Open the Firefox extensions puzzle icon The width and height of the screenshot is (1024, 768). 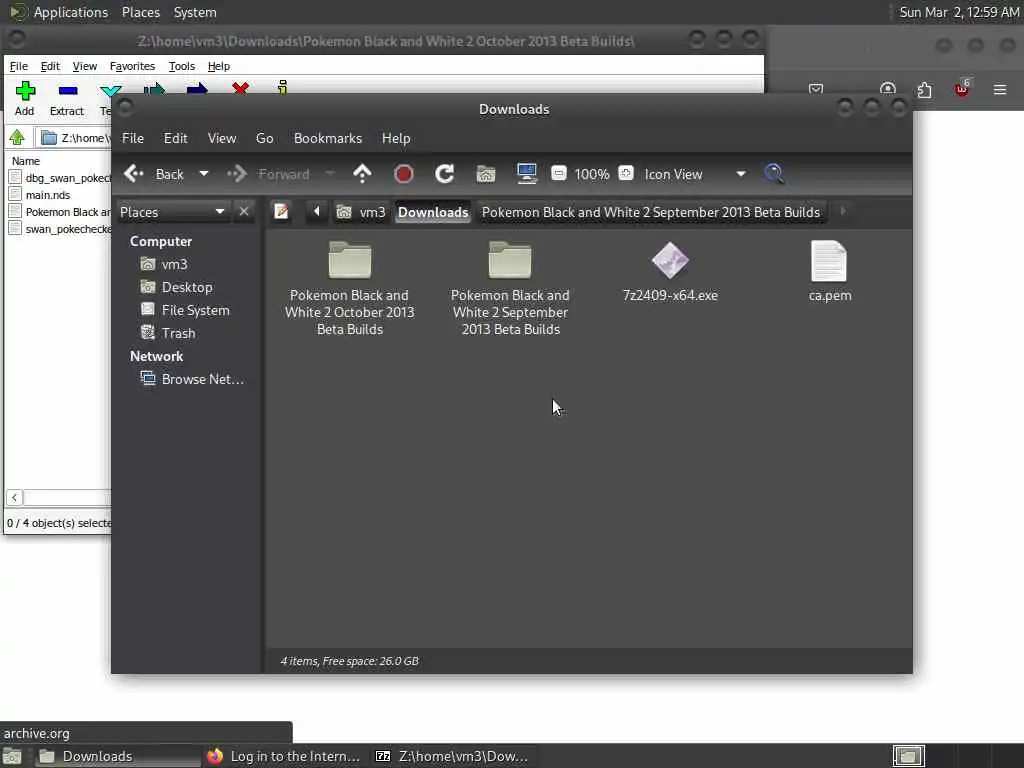click(924, 89)
